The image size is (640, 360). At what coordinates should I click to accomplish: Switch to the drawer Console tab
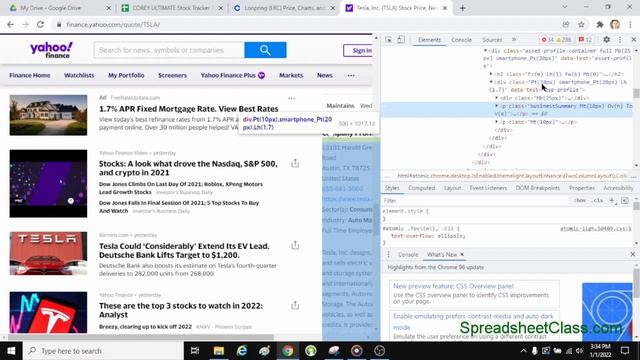408,254
